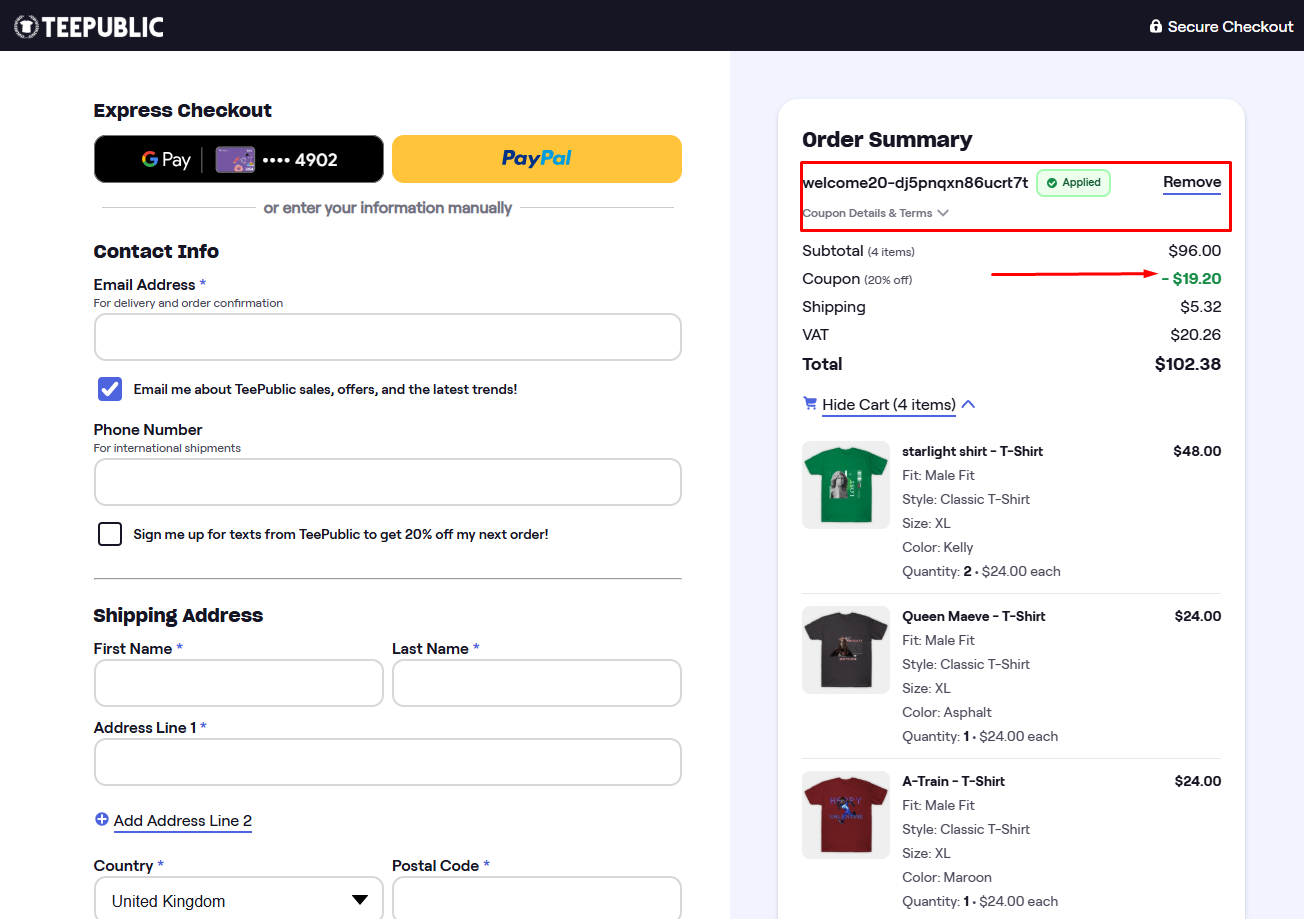Click into the First Name field

tap(239, 683)
